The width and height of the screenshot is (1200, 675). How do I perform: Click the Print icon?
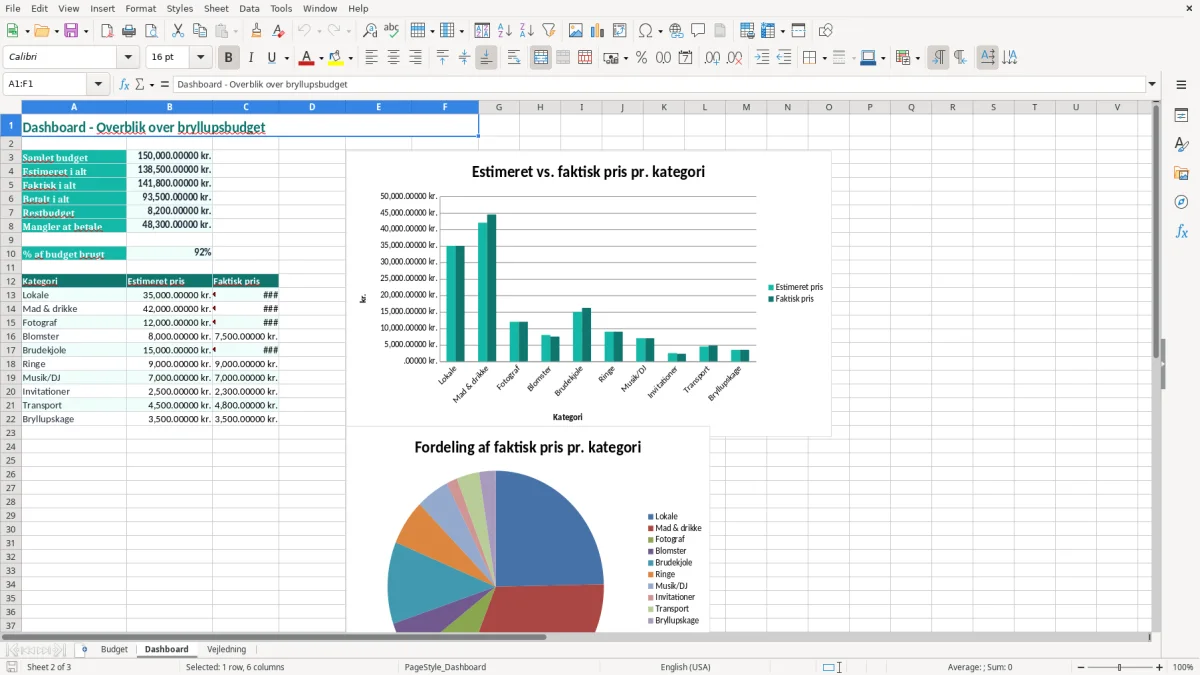(x=129, y=31)
